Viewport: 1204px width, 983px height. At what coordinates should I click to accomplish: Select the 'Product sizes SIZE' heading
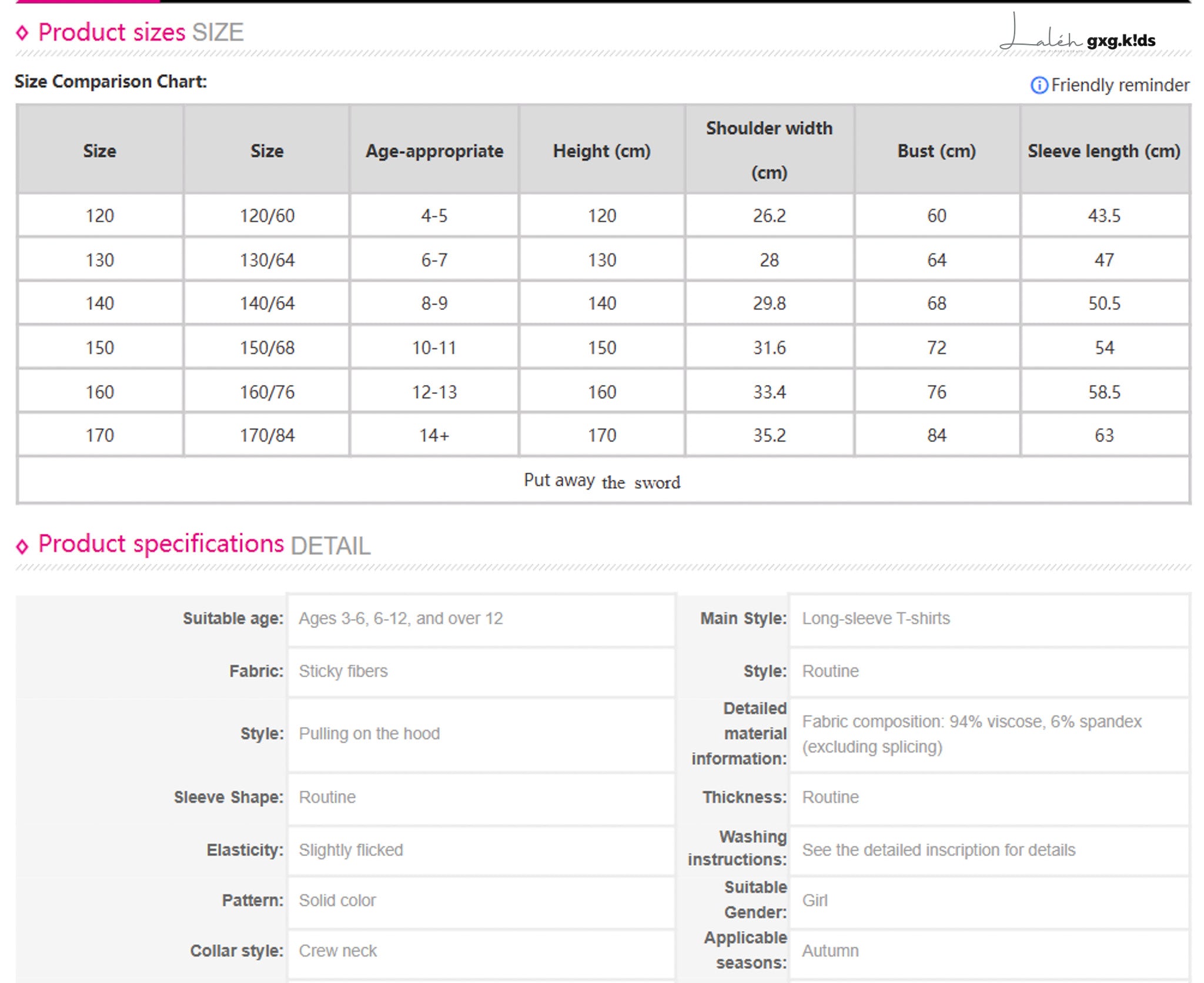[x=141, y=32]
